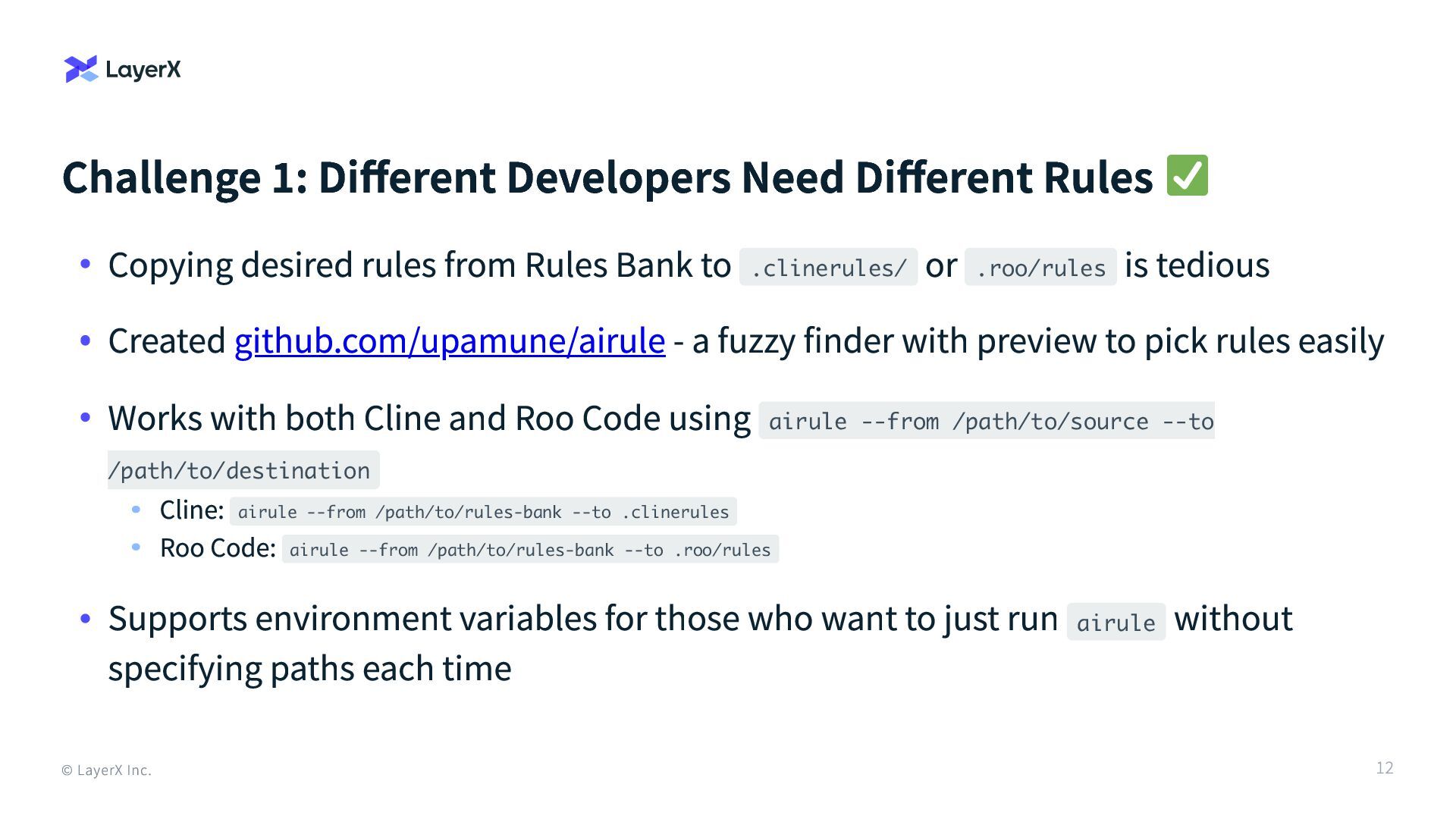Click the first bullet point marker

tap(86, 265)
